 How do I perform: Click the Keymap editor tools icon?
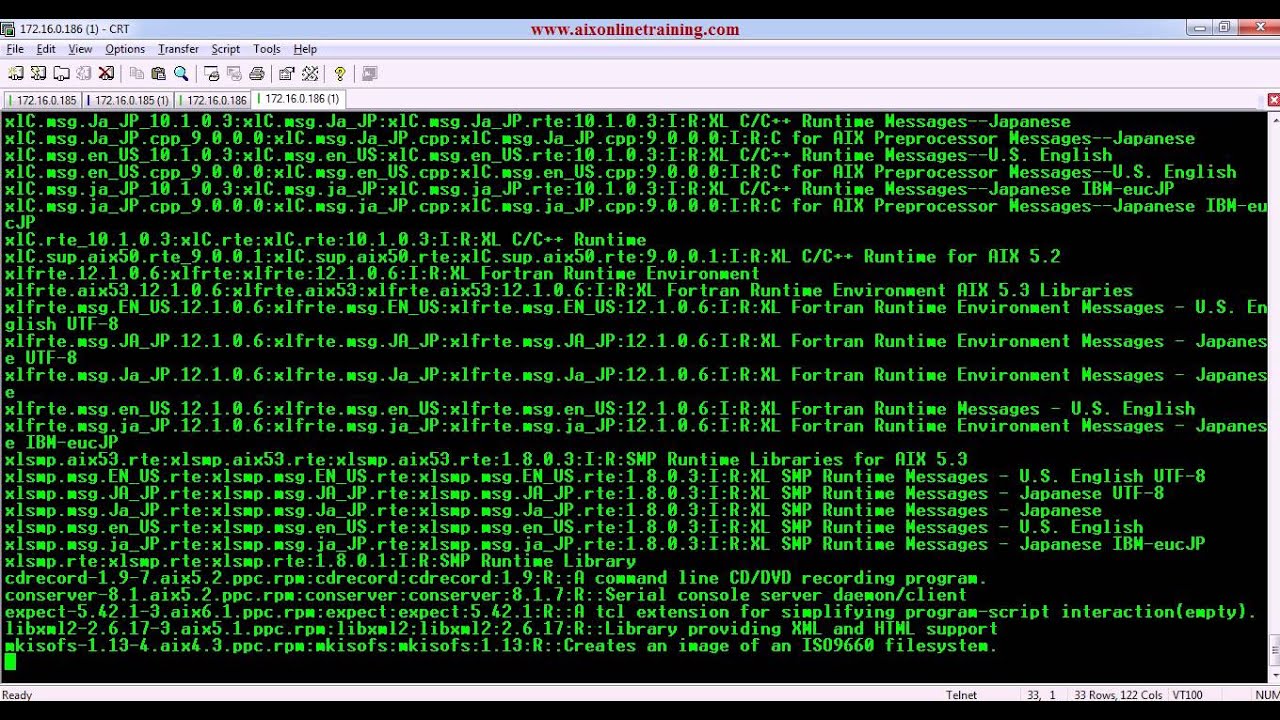point(310,73)
